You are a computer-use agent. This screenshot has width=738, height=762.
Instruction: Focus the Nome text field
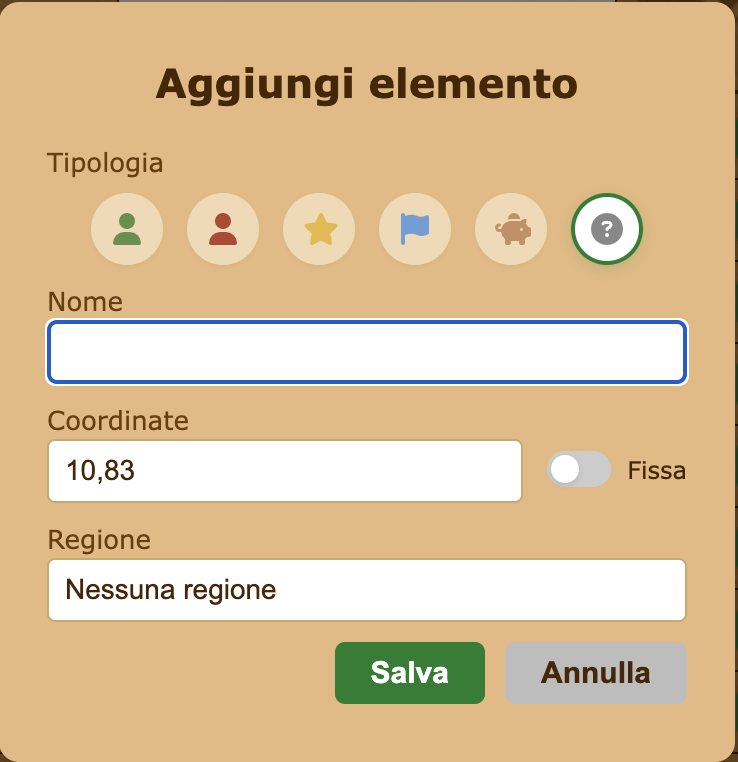(367, 352)
